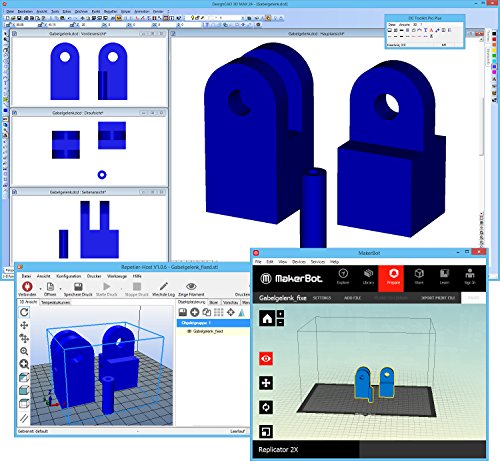This screenshot has height=461, width=500.
Task: Pick the red color swatch in right palette
Action: click(494, 40)
